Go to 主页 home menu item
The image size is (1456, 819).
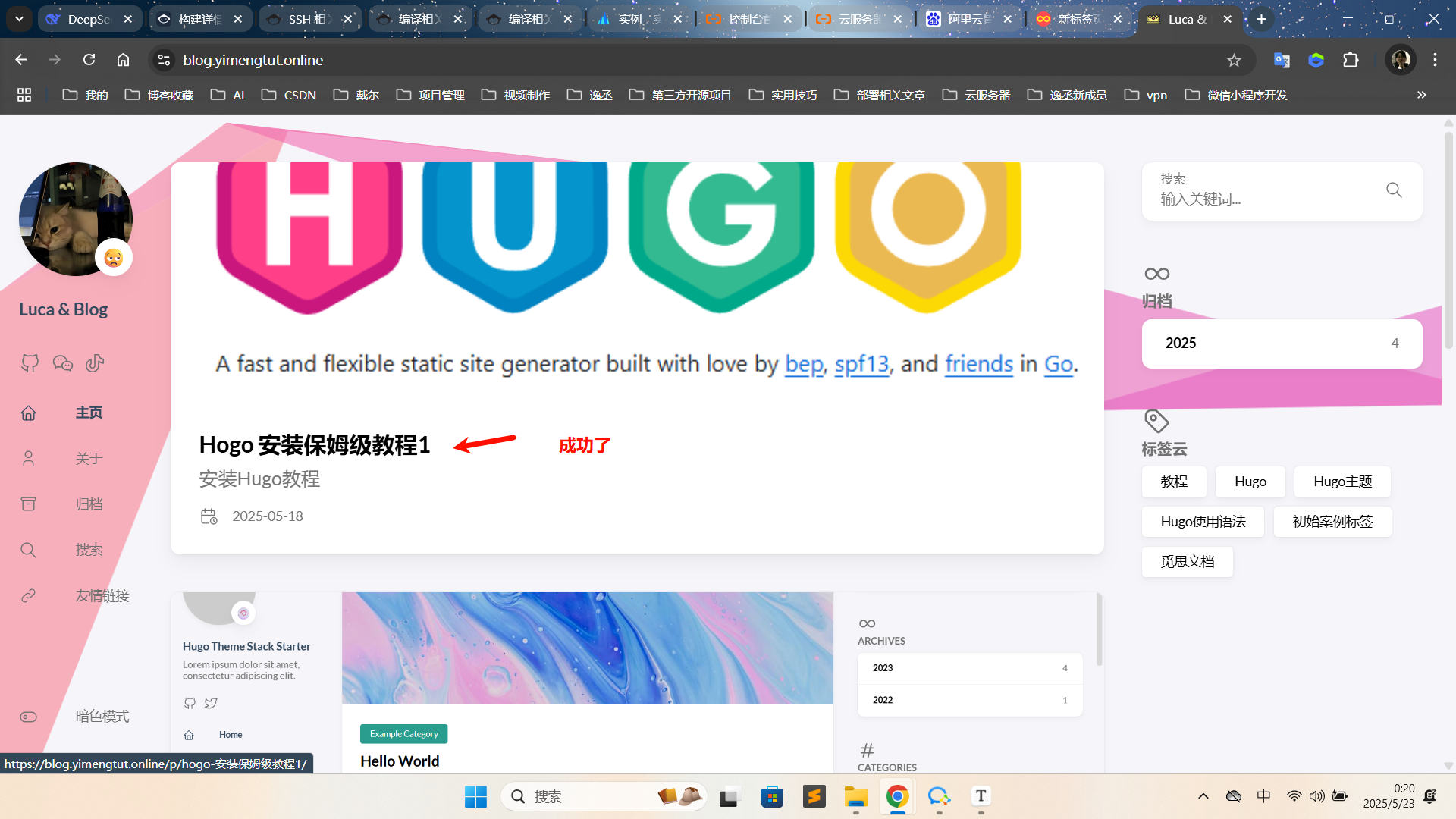(x=89, y=413)
